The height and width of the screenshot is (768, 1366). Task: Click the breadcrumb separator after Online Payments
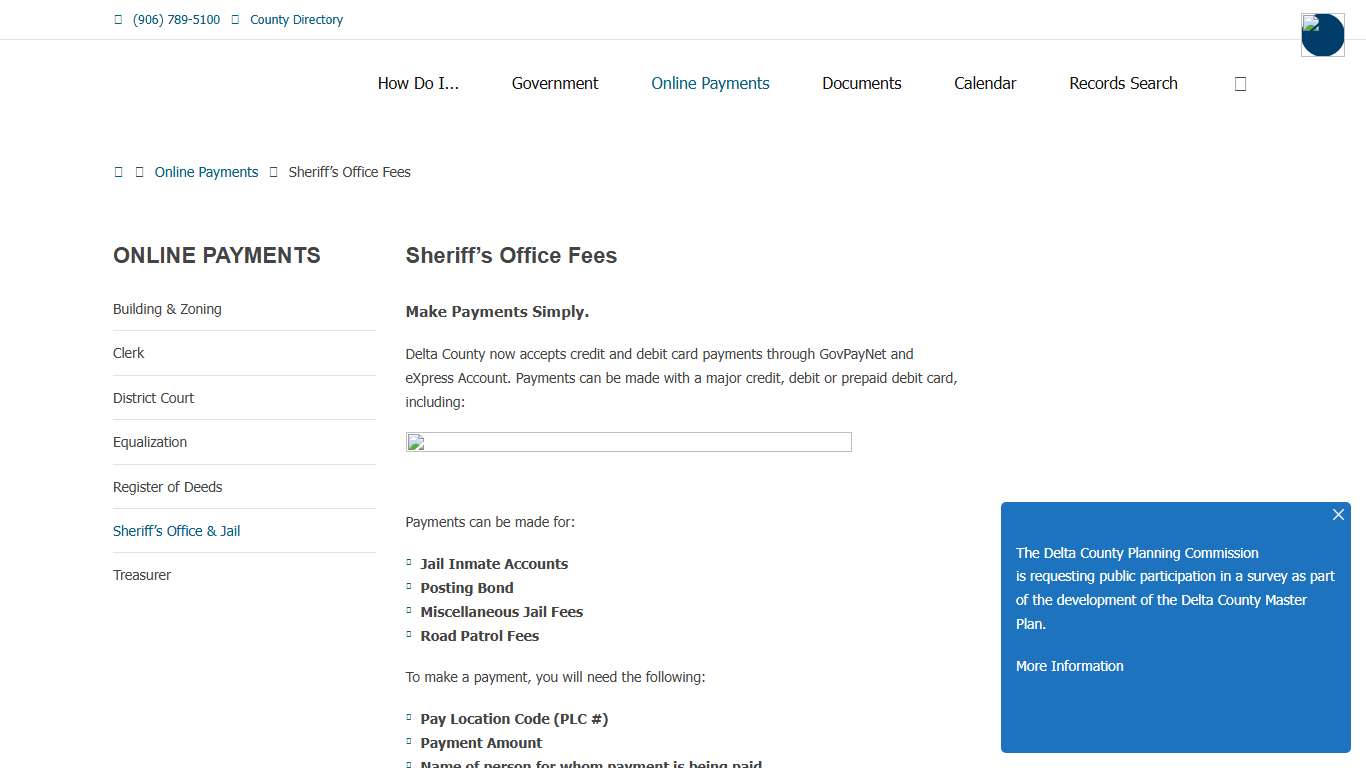click(x=272, y=171)
